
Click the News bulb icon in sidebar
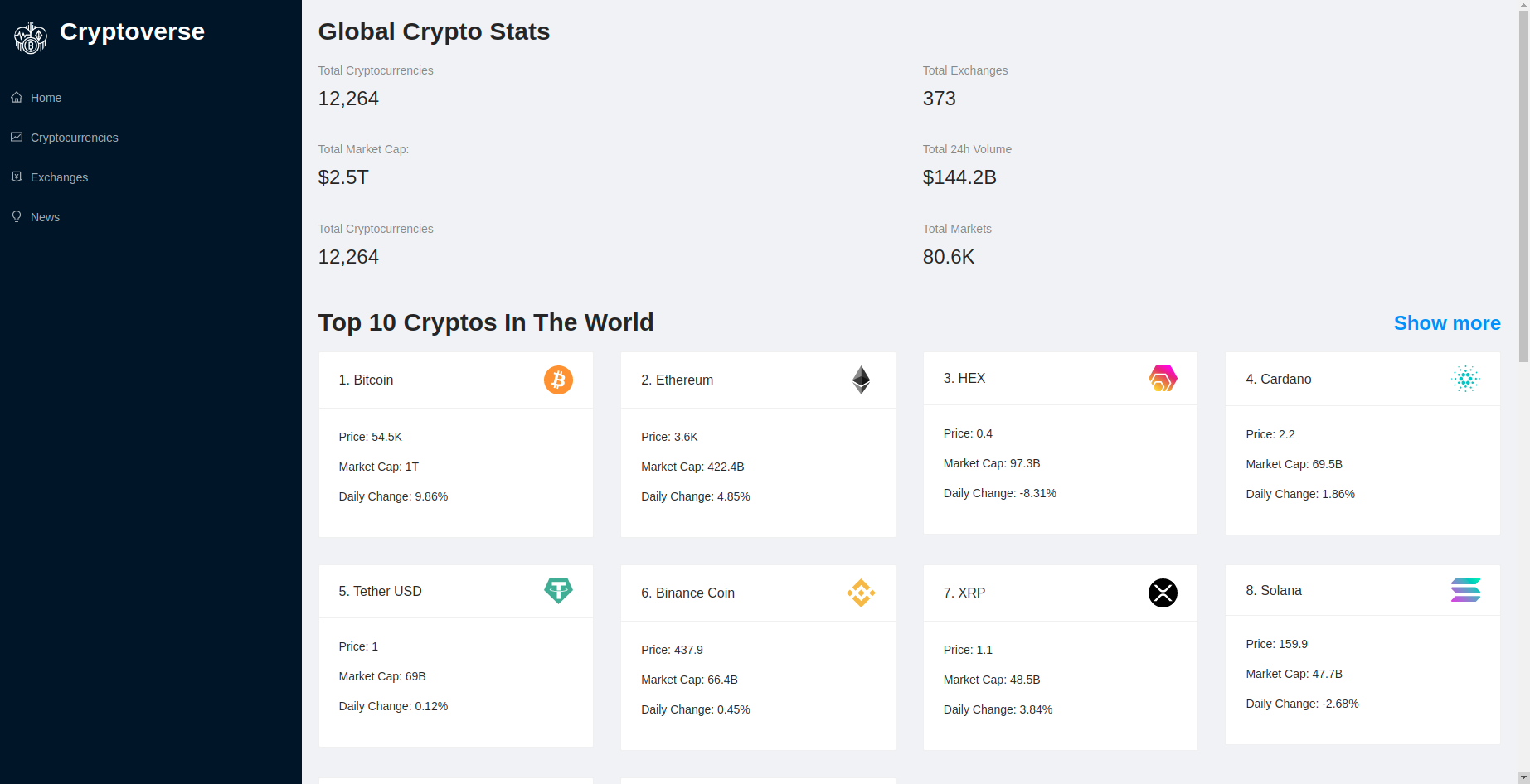pyautogui.click(x=17, y=216)
